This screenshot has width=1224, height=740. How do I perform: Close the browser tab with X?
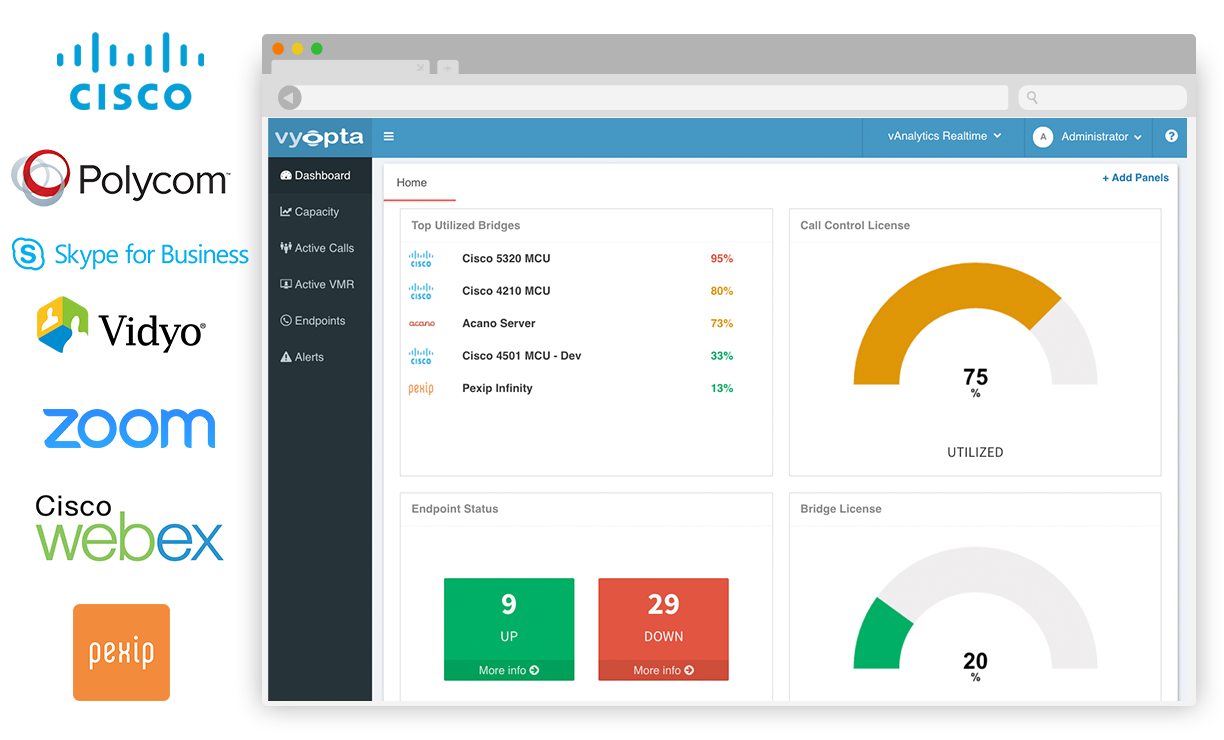point(421,68)
